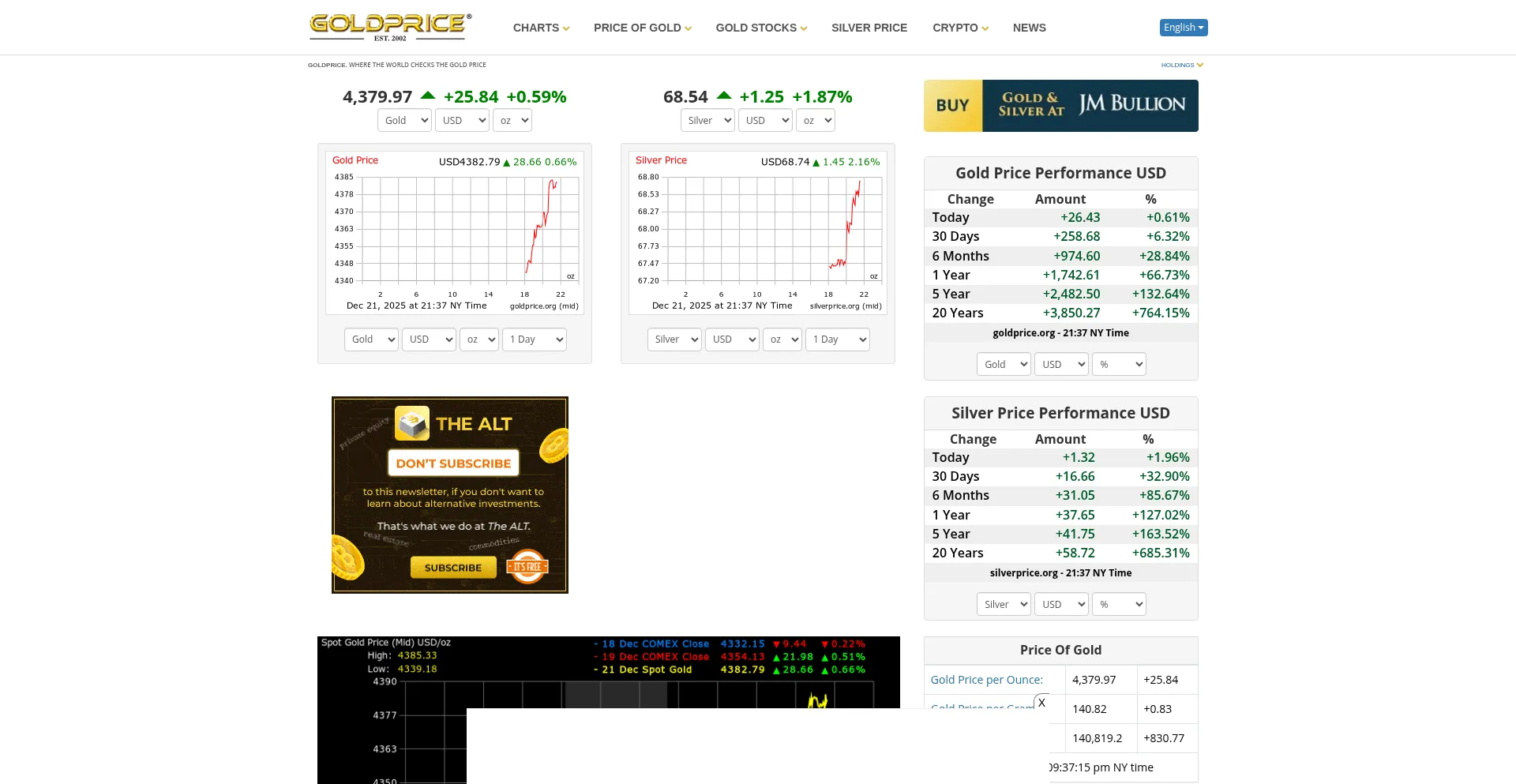Click the JM Bullion BUY banner

coord(1060,105)
